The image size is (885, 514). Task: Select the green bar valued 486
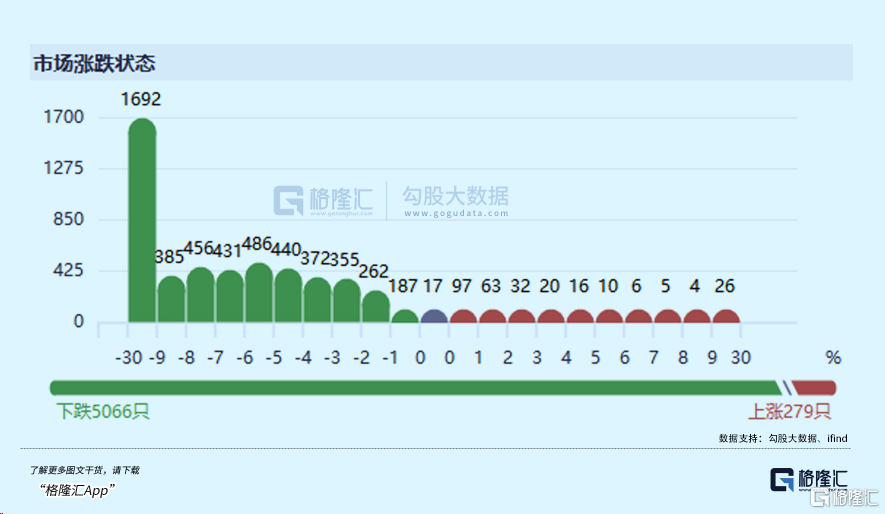click(259, 293)
